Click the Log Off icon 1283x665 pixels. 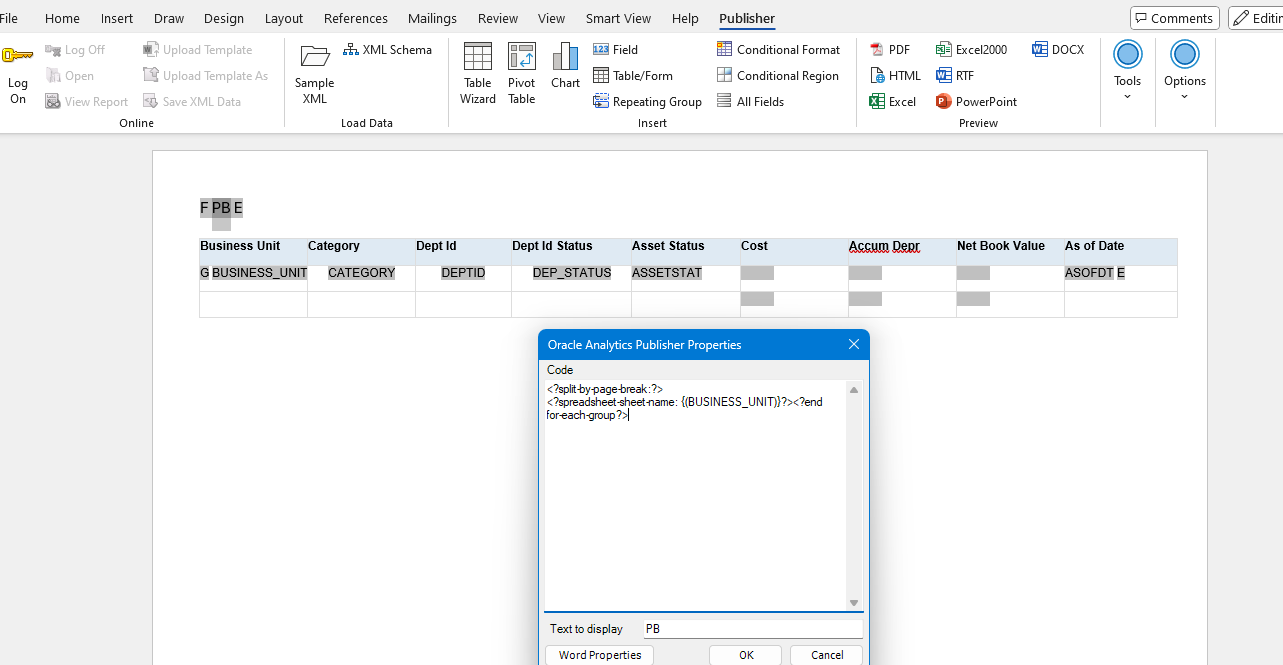tap(53, 50)
